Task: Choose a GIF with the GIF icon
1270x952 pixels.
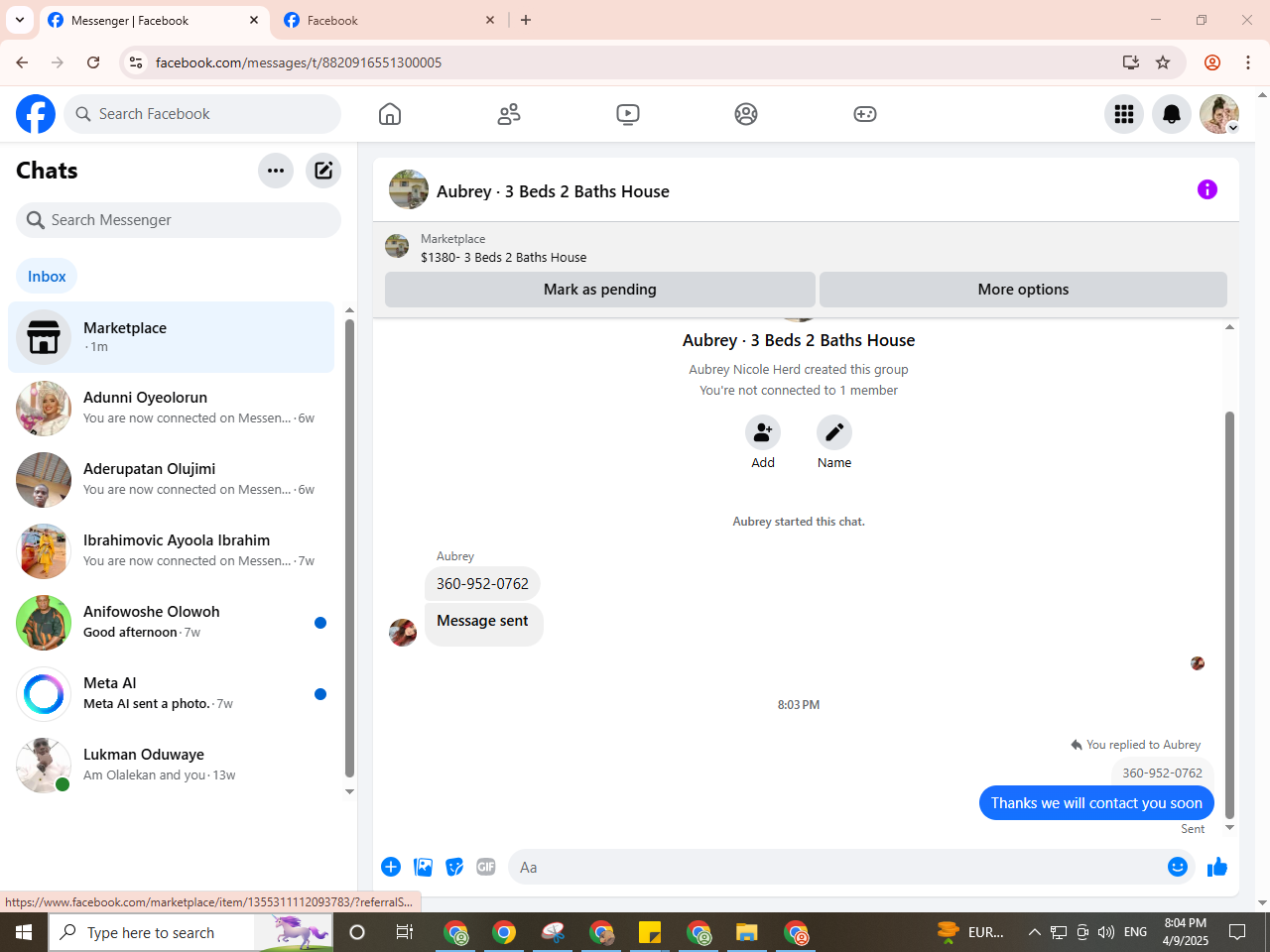Action: 486,867
